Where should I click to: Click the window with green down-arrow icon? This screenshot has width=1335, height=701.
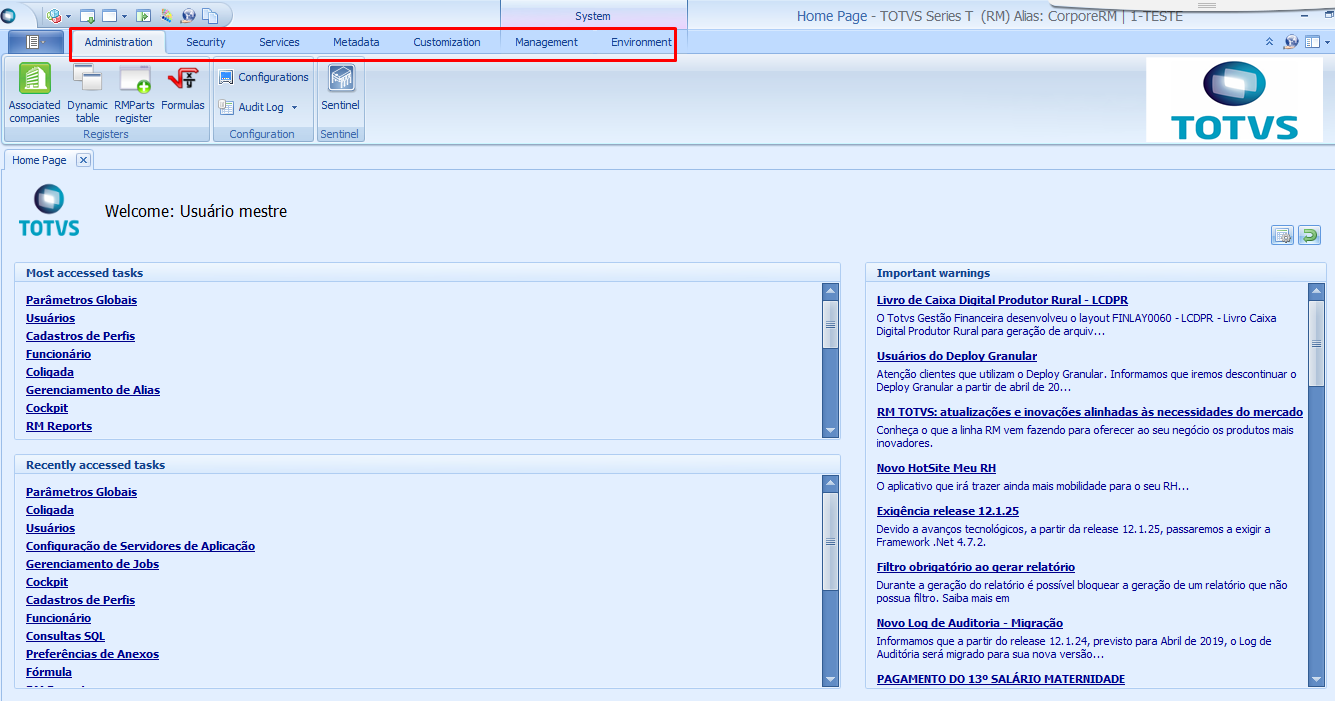(87, 16)
